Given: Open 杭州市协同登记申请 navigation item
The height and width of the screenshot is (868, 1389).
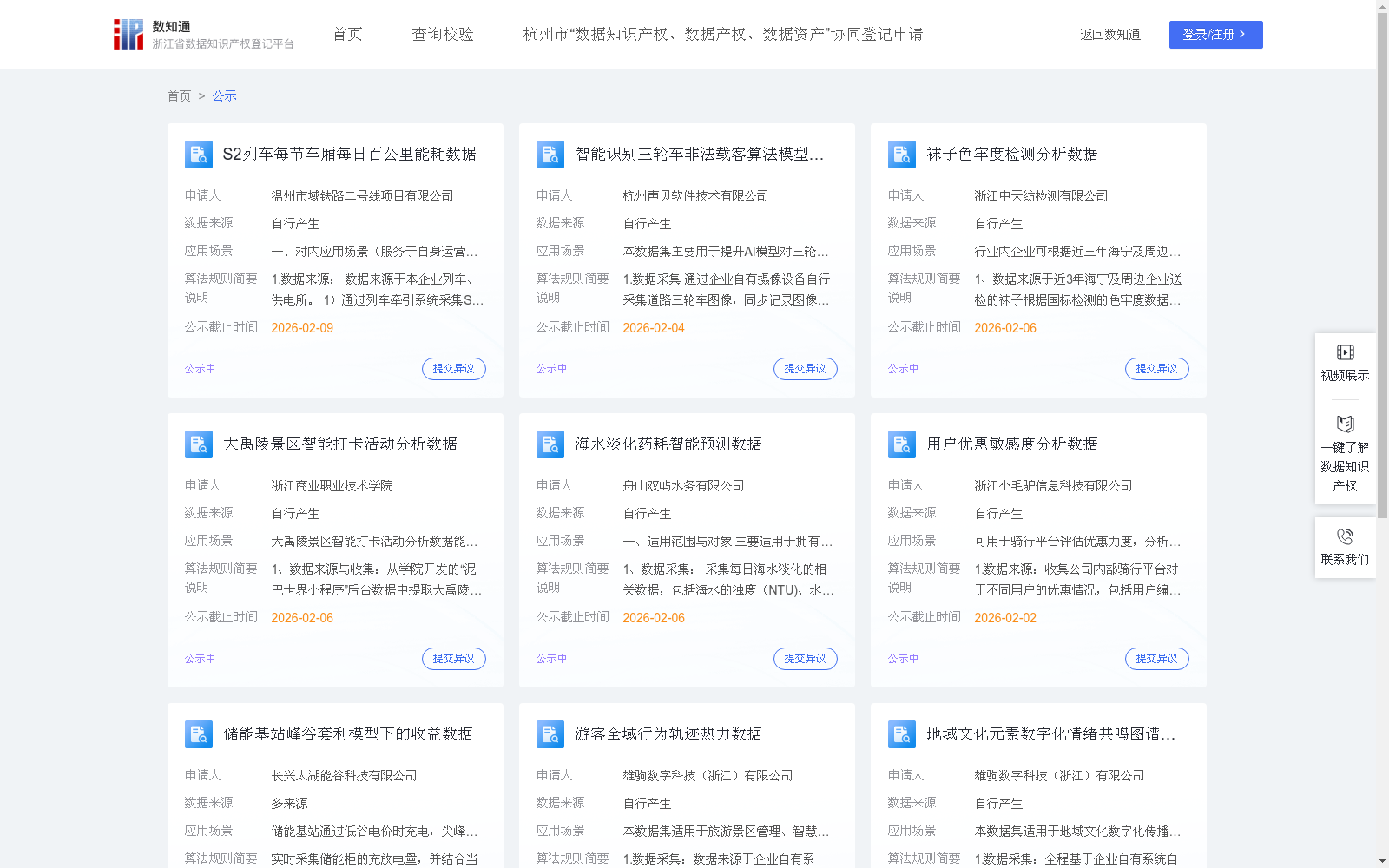Looking at the screenshot, I should [723, 35].
